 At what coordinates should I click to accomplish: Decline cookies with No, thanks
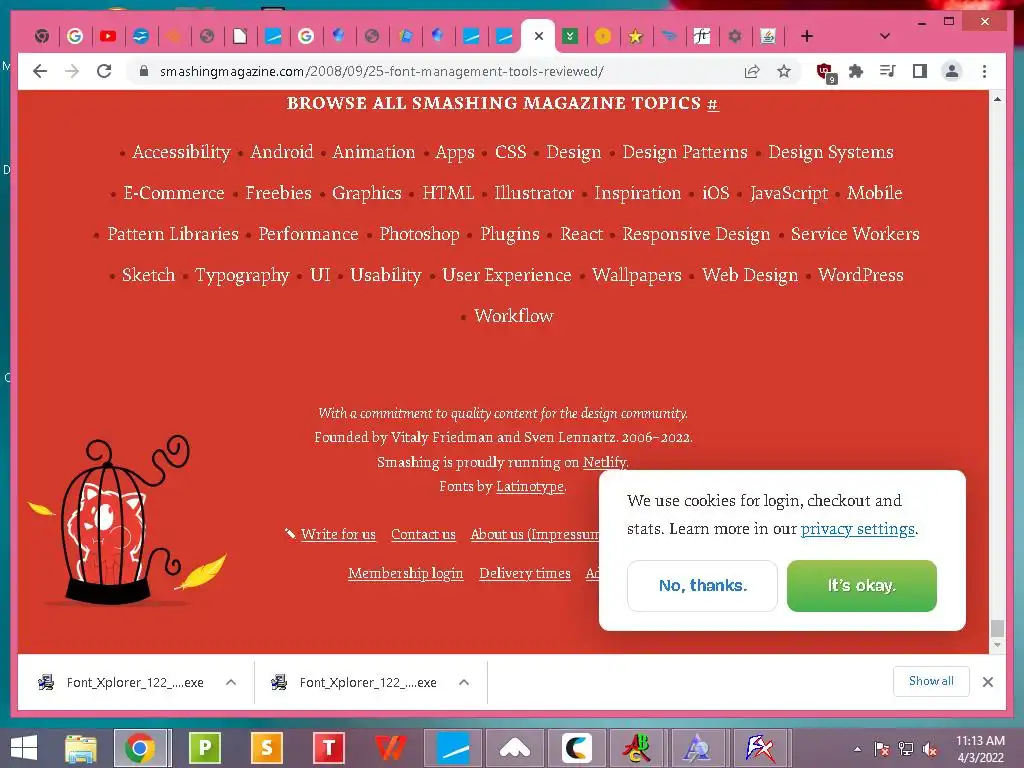(702, 586)
